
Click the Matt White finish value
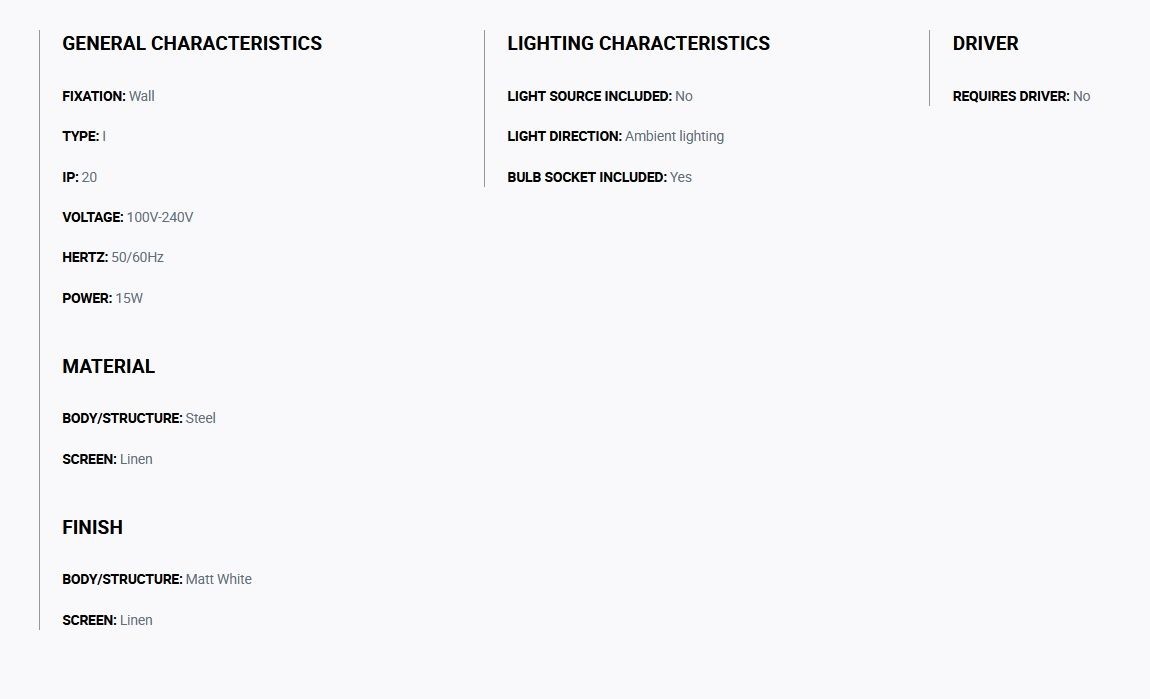pos(219,579)
